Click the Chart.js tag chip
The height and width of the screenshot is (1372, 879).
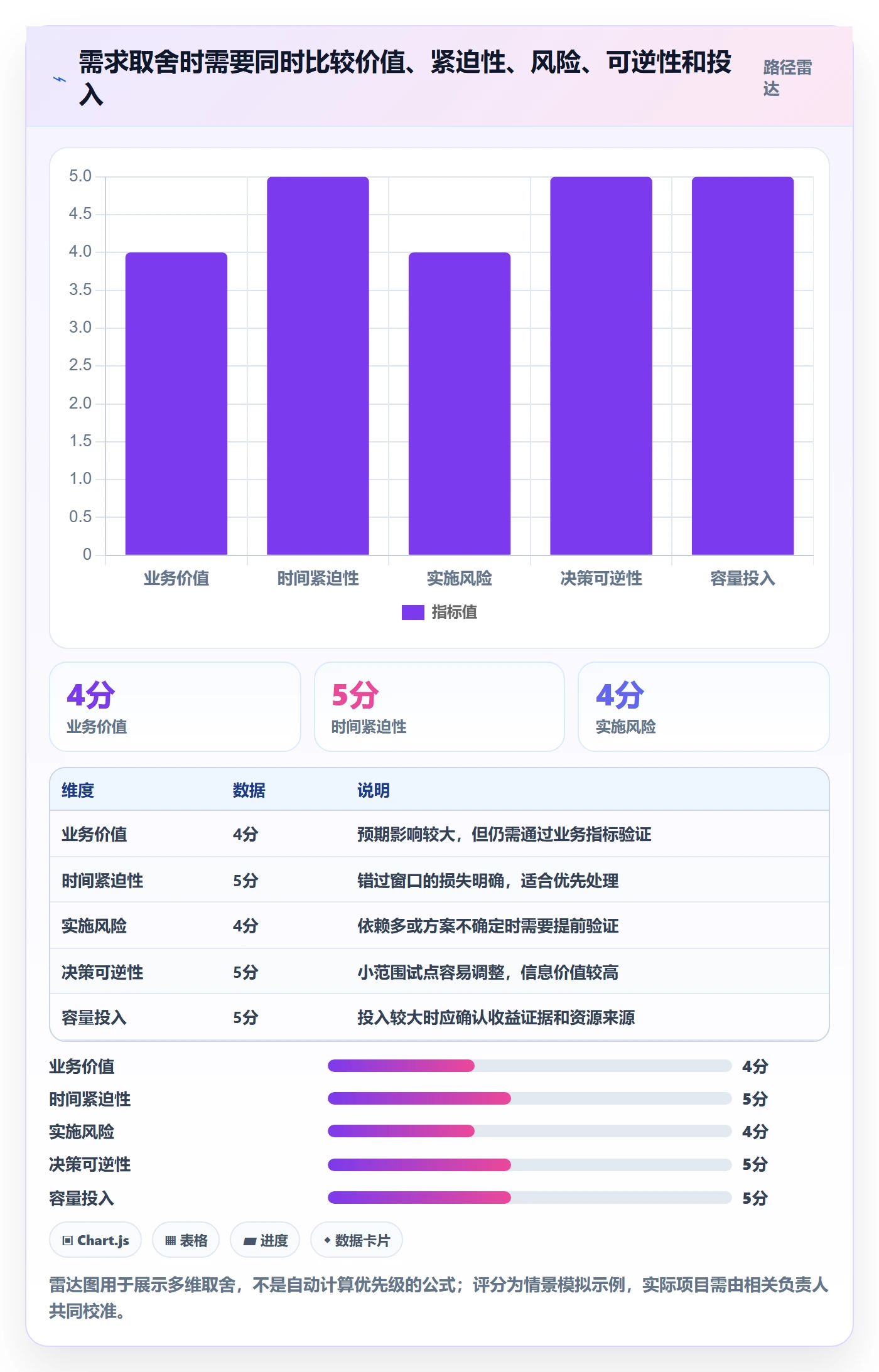coord(95,1240)
